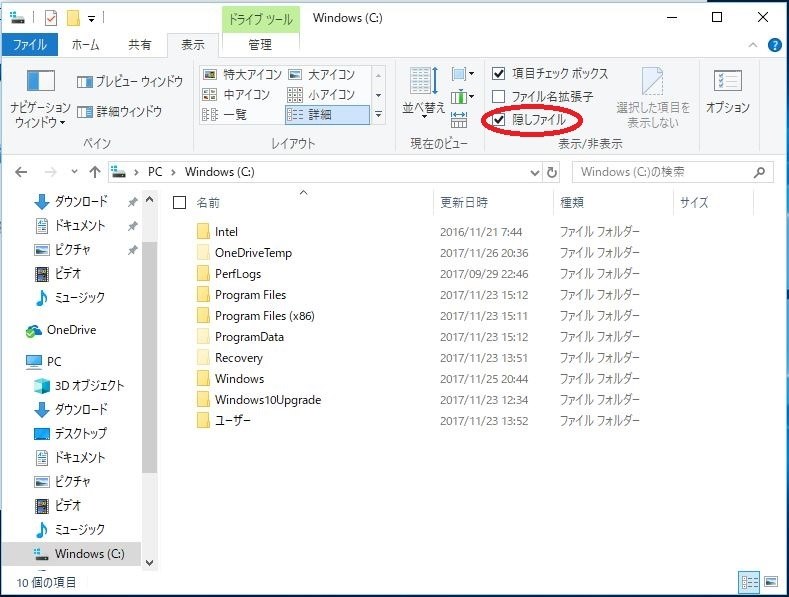Click navigation pane scrollbar up arrow

(x=149, y=200)
